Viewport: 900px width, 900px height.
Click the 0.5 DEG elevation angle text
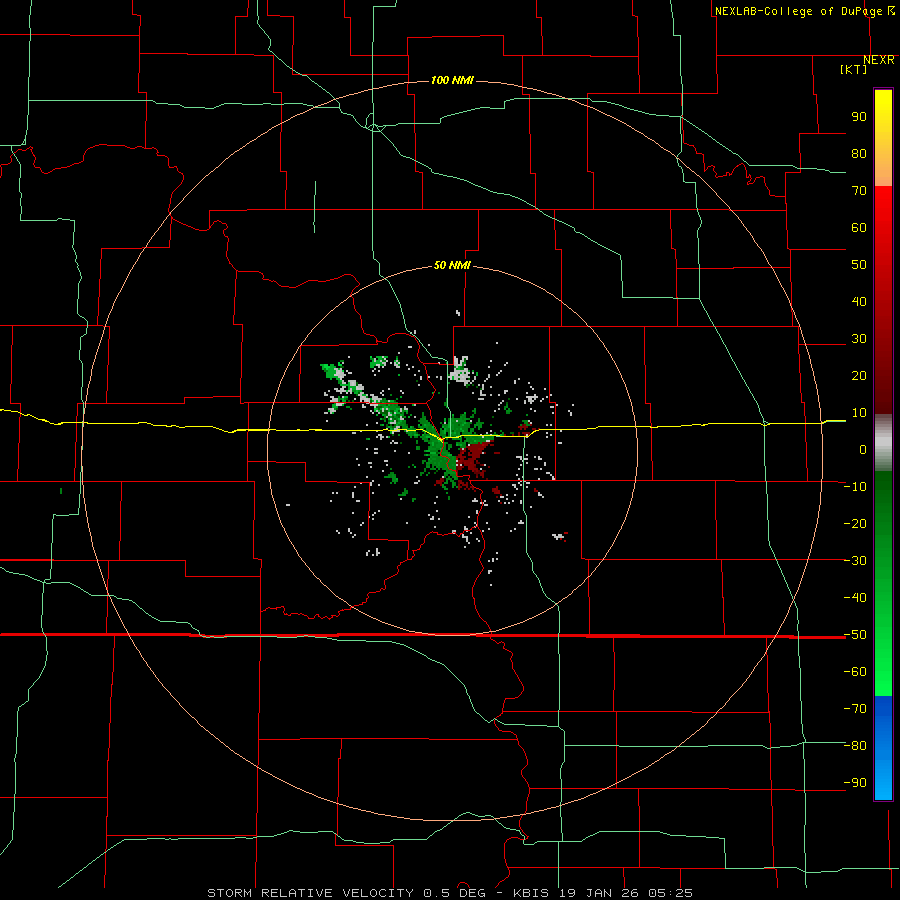(455, 893)
